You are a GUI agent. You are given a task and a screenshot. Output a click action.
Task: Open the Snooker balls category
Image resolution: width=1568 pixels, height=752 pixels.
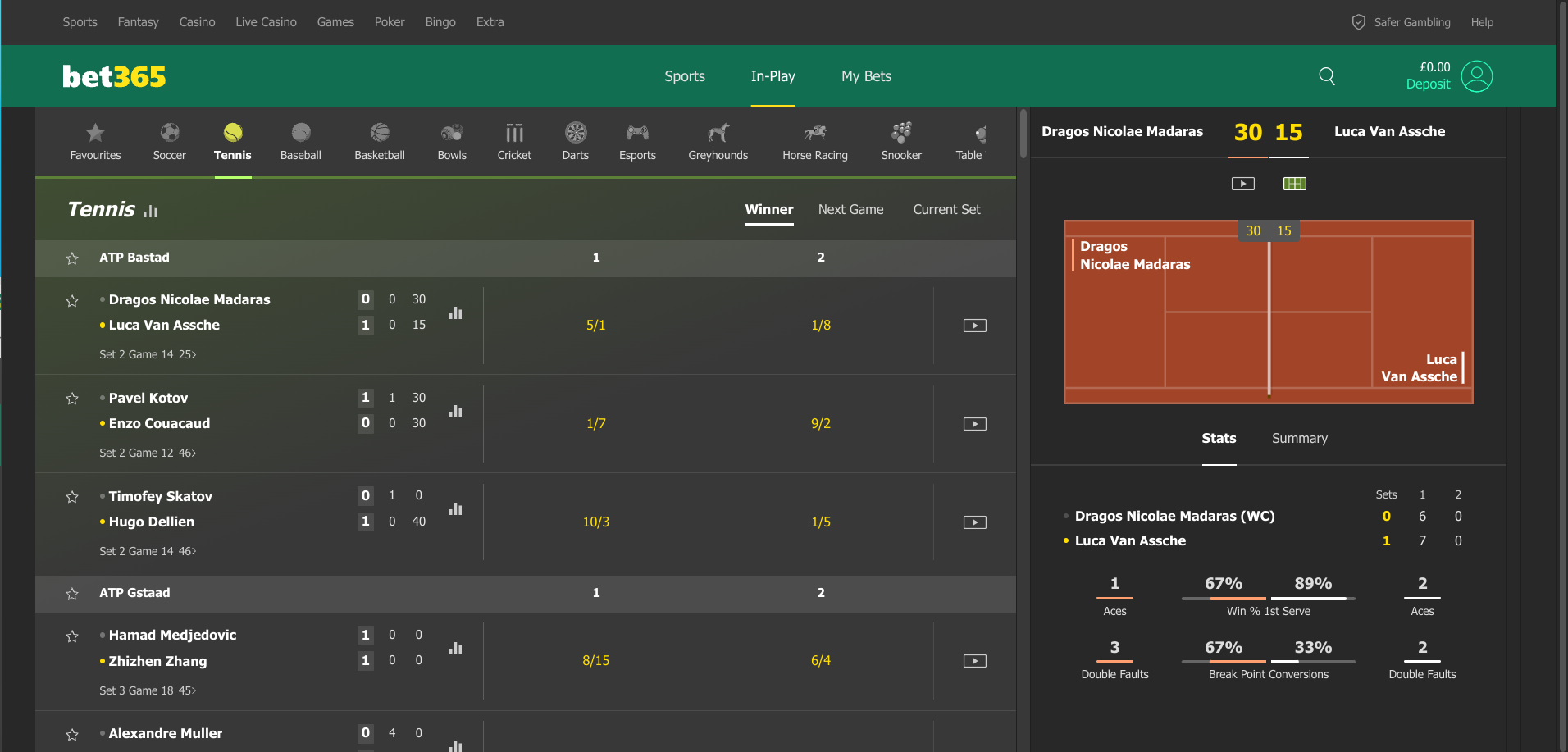tap(901, 142)
